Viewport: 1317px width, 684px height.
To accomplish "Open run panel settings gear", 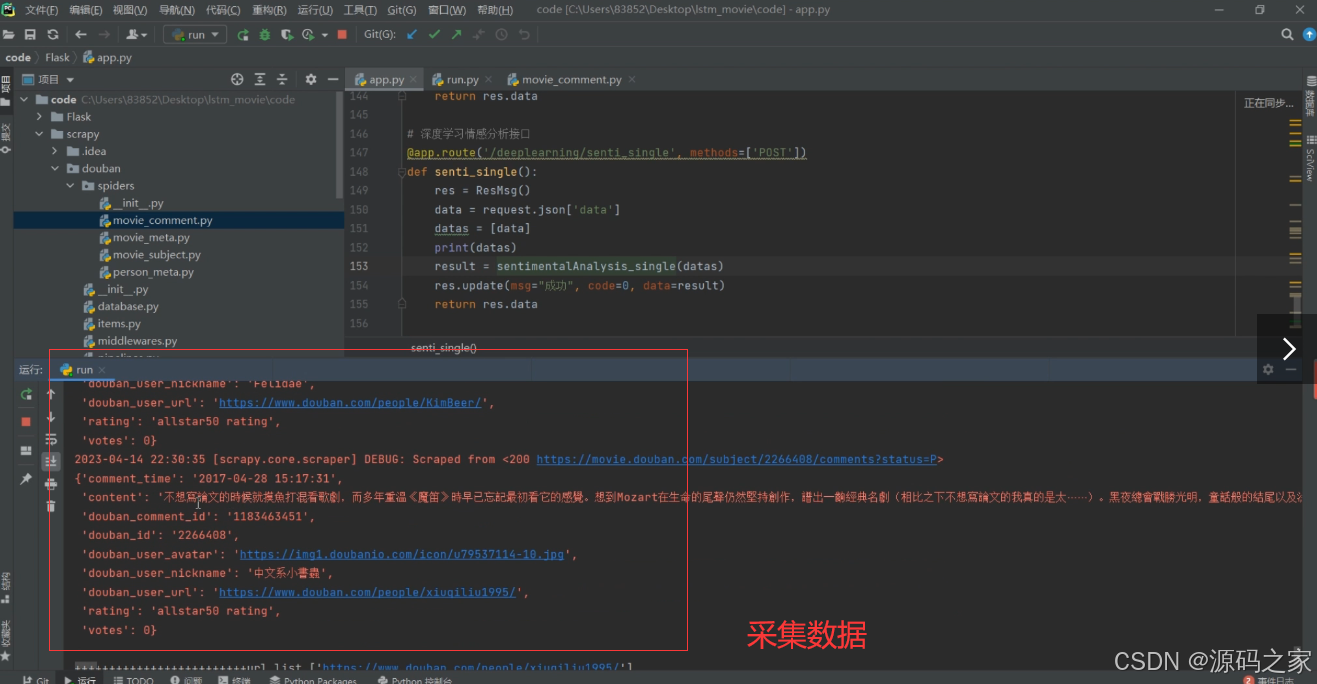I will [1268, 369].
